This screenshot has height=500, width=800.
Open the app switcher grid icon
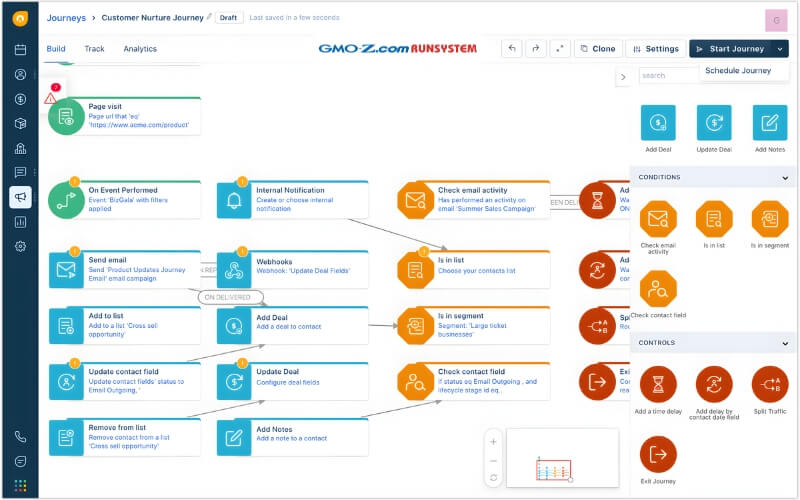(x=20, y=485)
